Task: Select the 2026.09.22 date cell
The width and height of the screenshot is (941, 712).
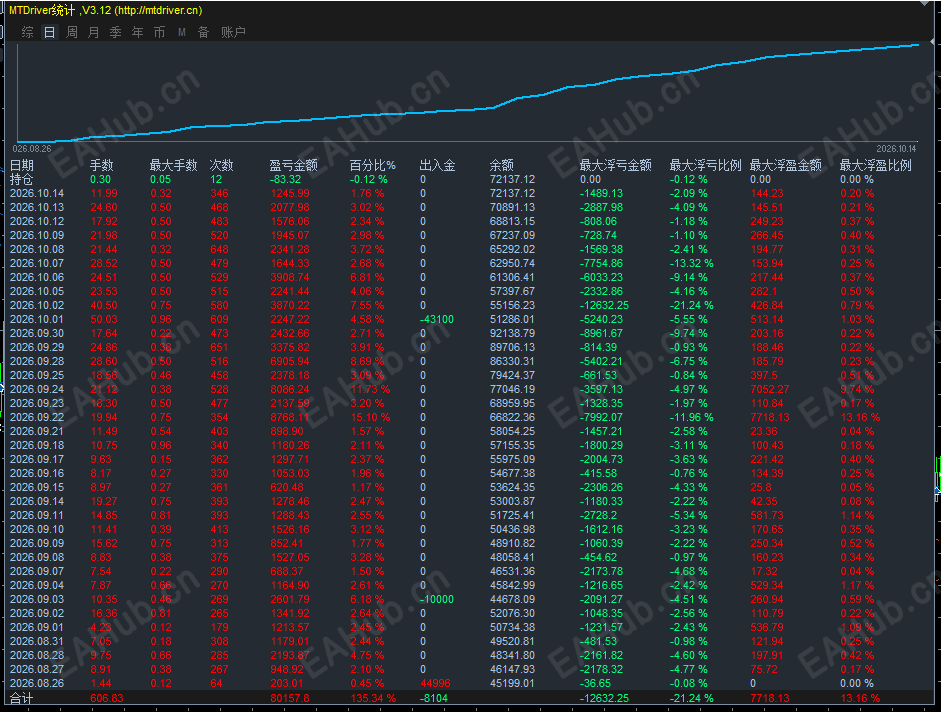Action: [x=37, y=417]
